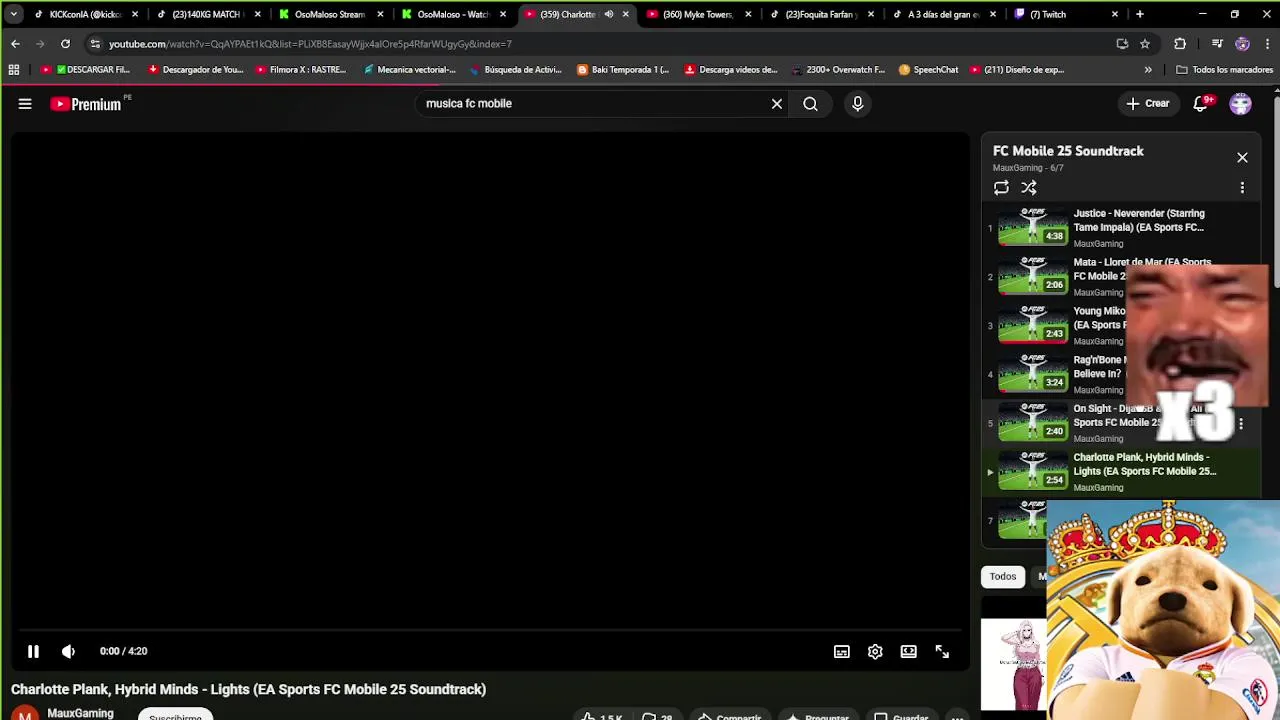Open the Crear button
This screenshot has height=720, width=1280.
[1148, 104]
